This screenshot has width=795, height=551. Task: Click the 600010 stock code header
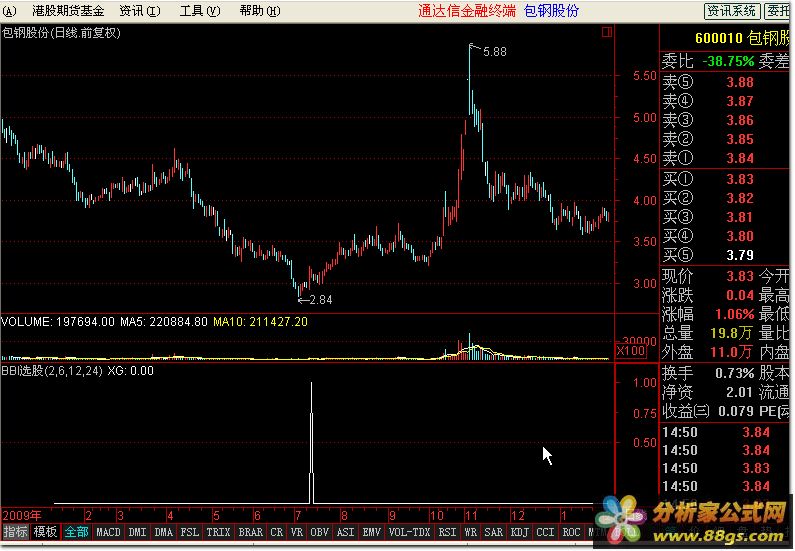pyautogui.click(x=719, y=38)
